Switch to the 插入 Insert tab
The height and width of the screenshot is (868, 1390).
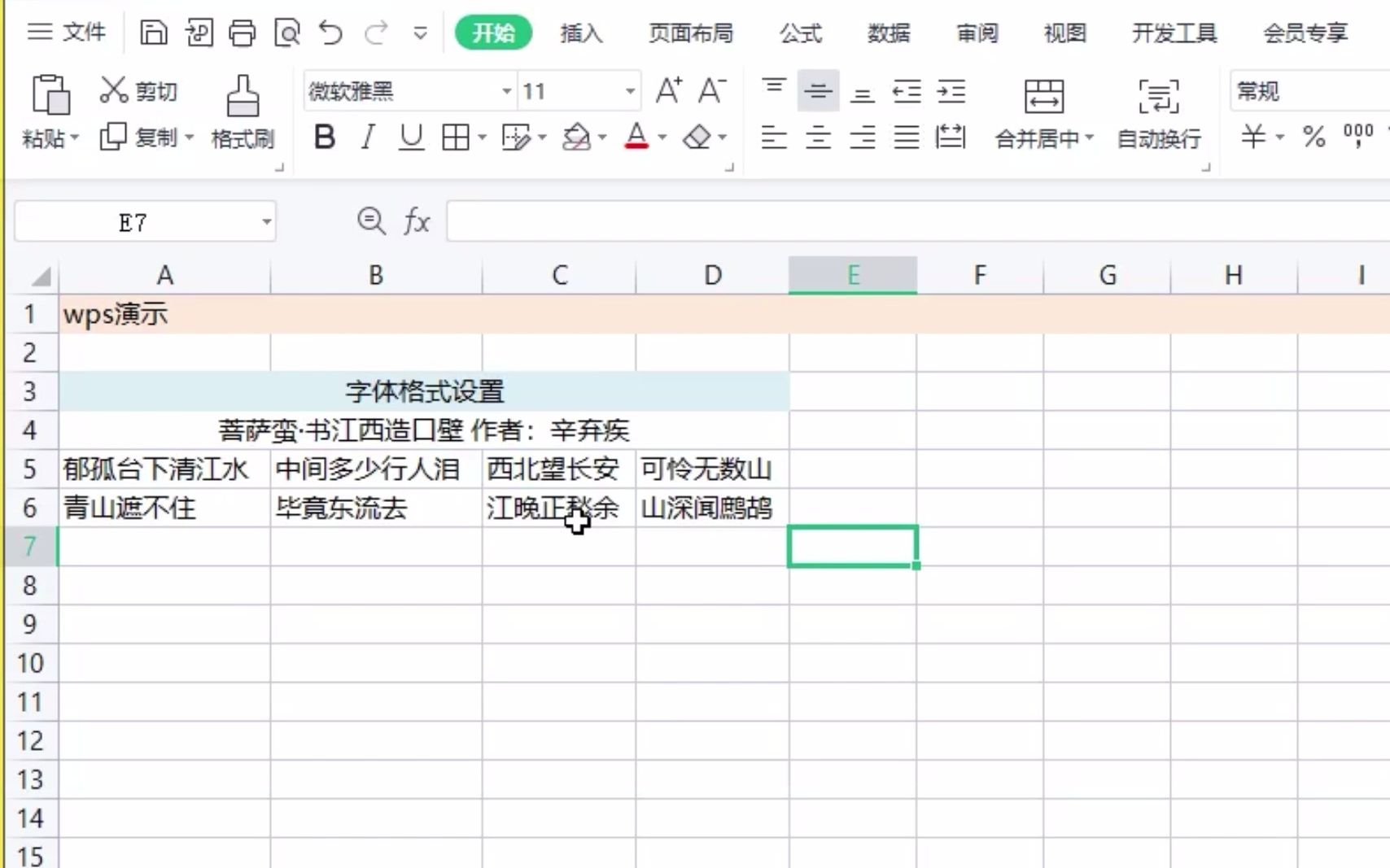click(581, 33)
